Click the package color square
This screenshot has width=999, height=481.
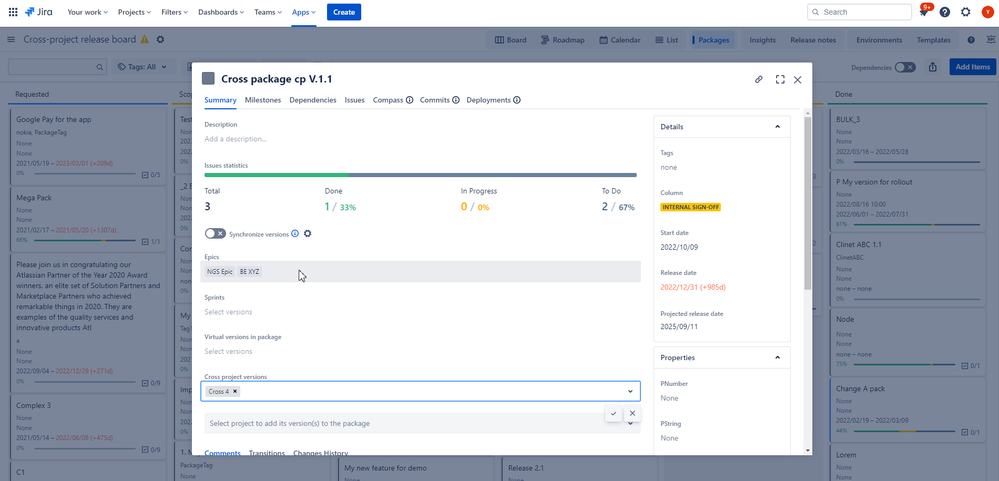coord(208,79)
